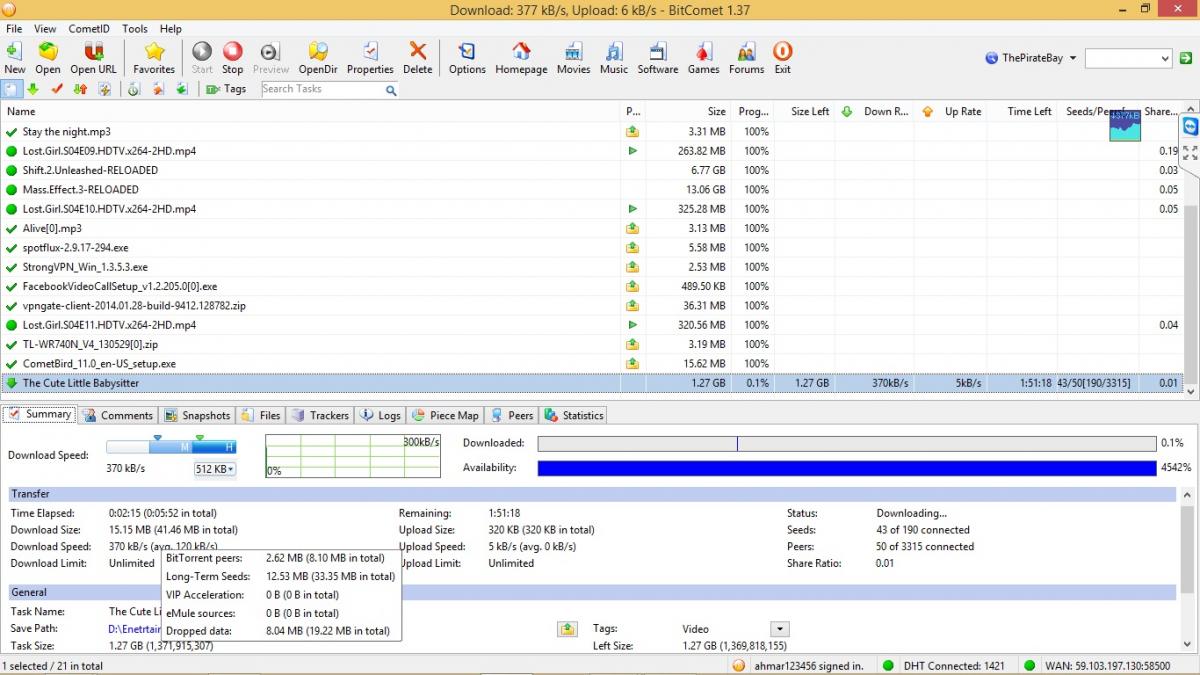Open task Properties icon
Image resolution: width=1200 pixels, height=675 pixels.
click(x=370, y=58)
